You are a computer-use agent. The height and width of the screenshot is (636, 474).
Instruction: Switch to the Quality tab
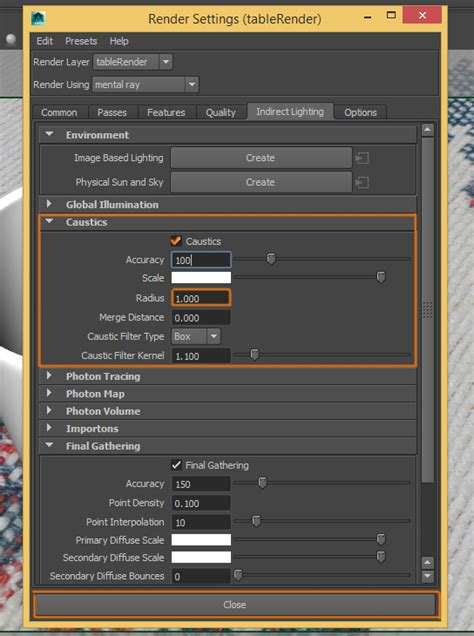(221, 112)
